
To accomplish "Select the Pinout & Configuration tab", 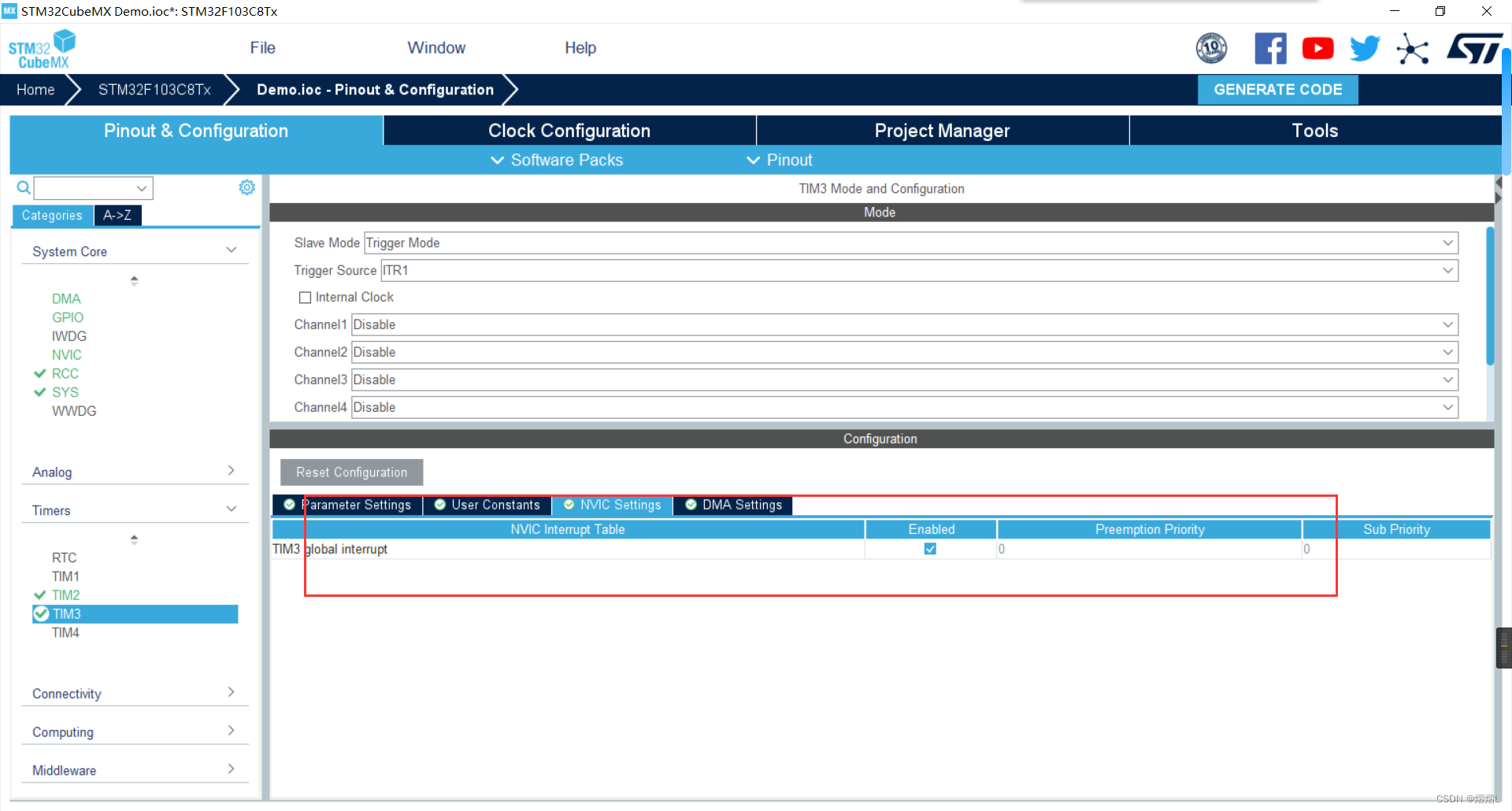I will pos(196,131).
